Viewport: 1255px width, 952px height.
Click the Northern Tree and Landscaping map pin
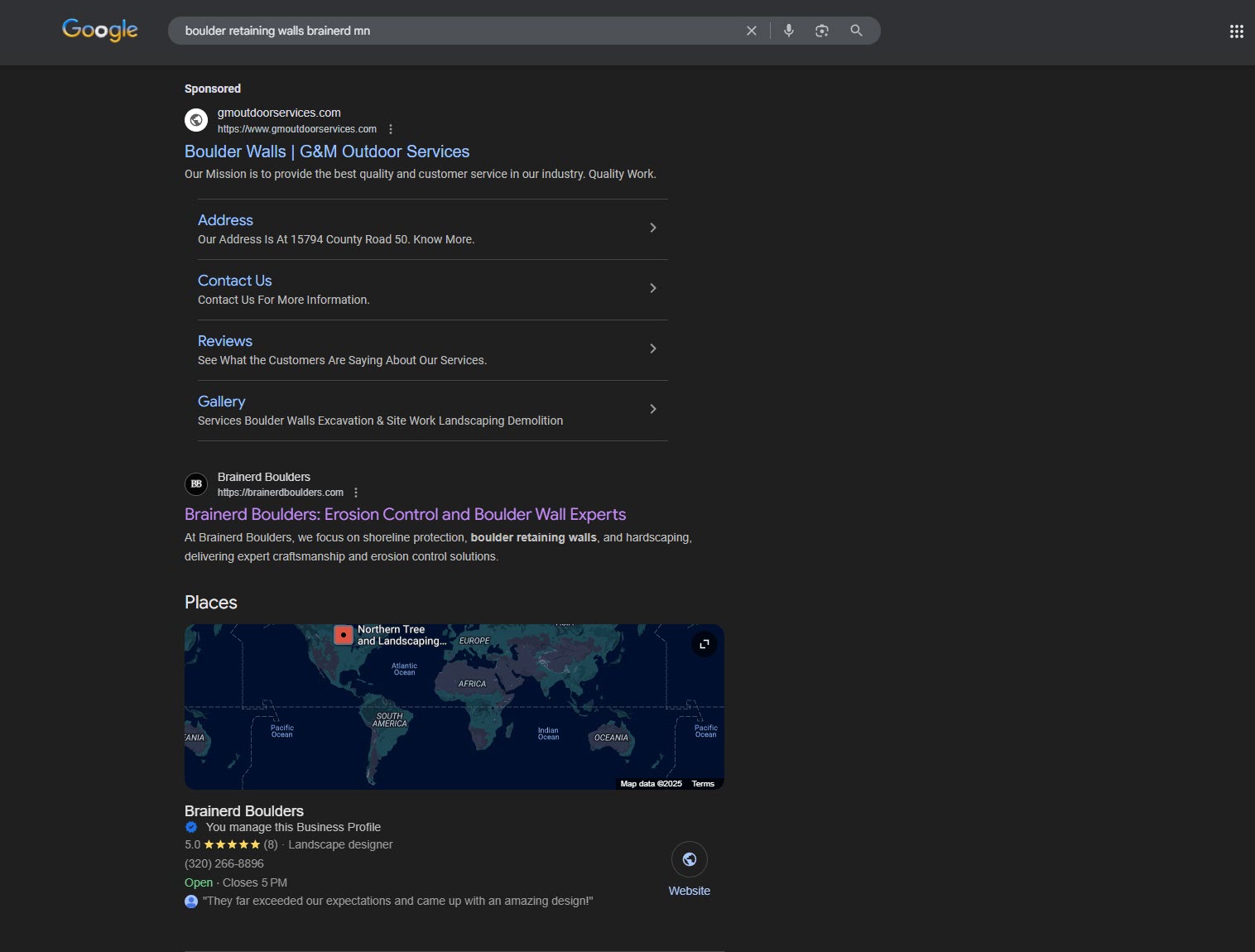click(344, 635)
